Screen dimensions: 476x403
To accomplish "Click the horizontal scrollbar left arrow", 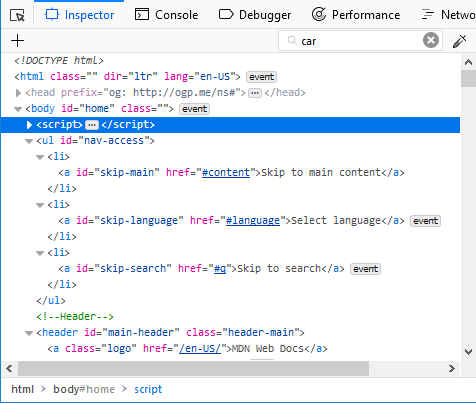I will (9, 369).
